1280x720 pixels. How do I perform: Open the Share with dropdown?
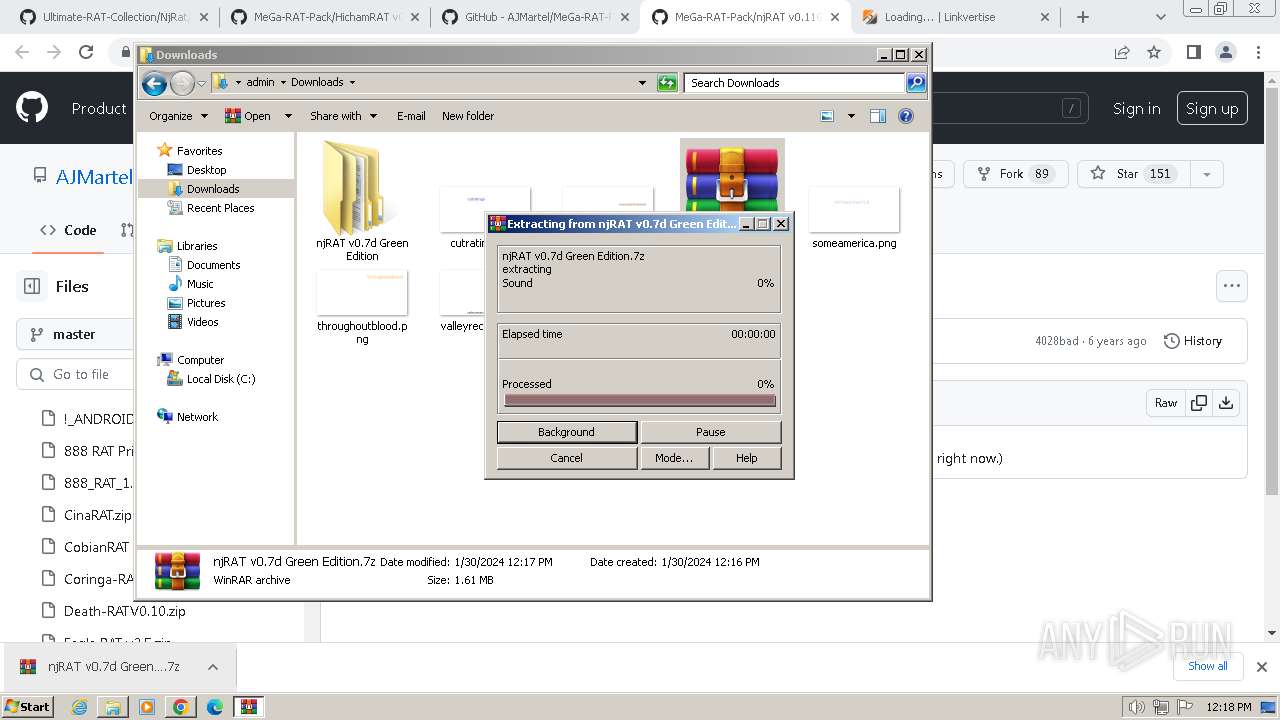343,116
